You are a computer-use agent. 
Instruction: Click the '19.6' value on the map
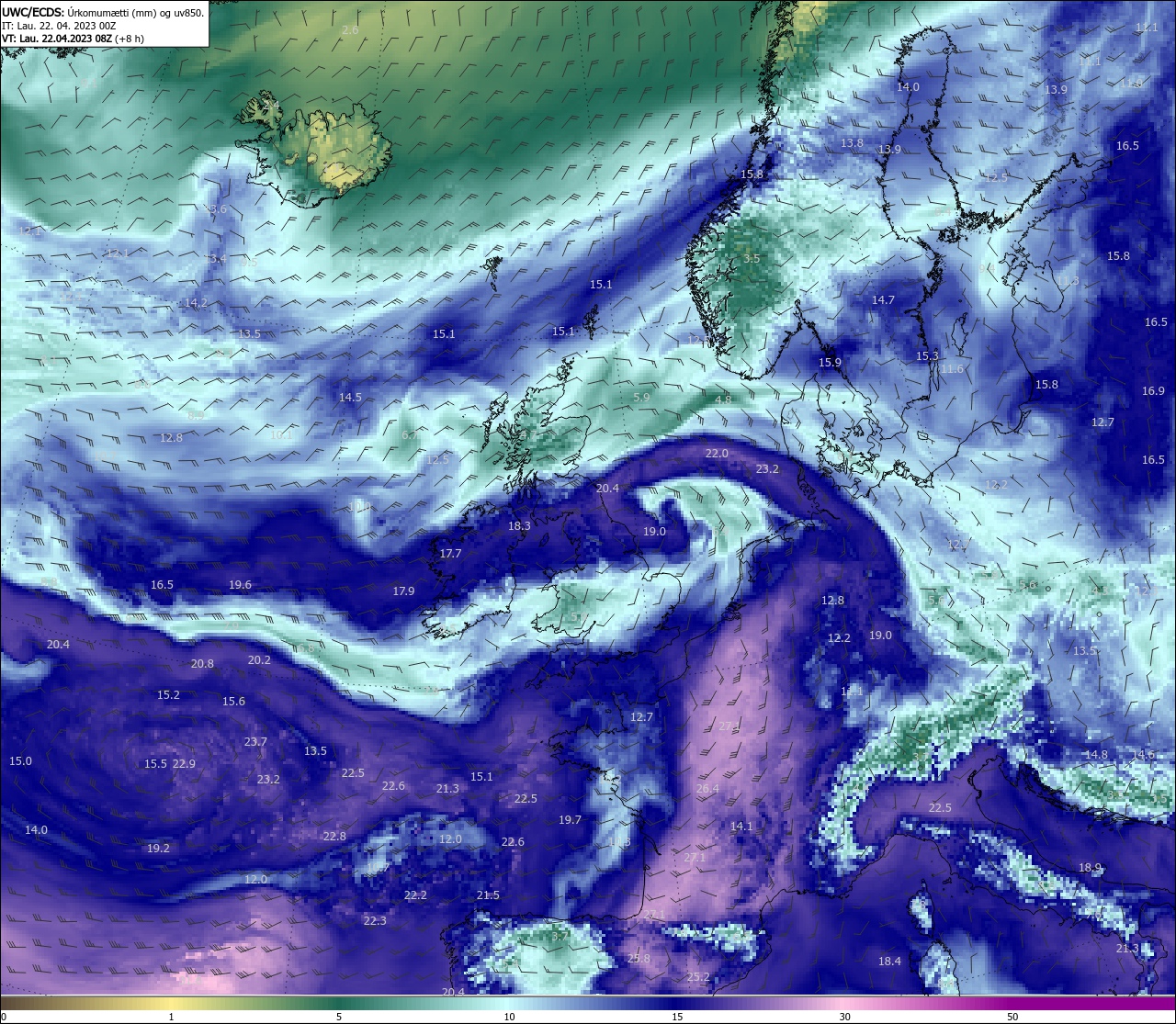[x=240, y=585]
